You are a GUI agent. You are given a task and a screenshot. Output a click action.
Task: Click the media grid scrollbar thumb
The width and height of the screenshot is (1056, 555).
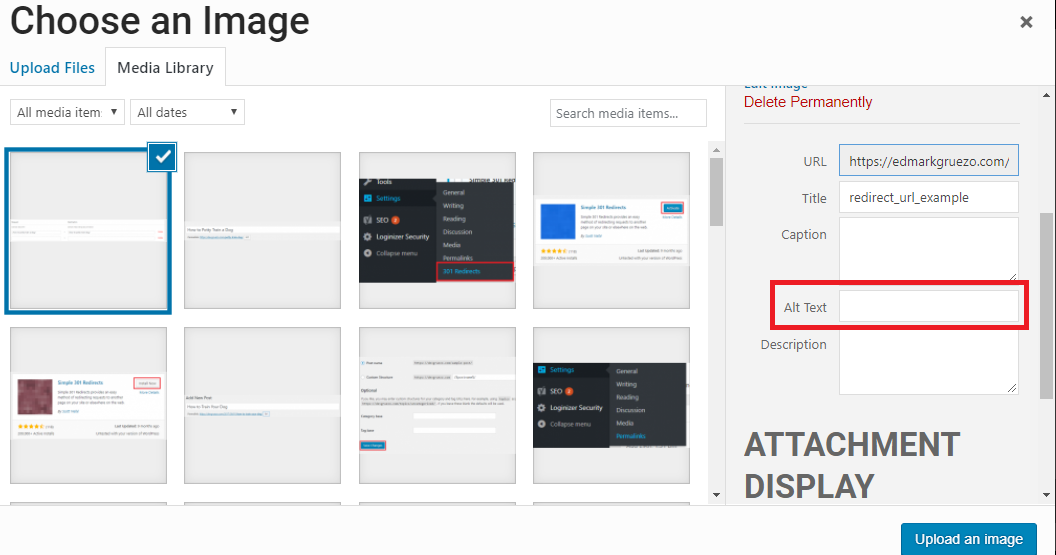[x=716, y=192]
